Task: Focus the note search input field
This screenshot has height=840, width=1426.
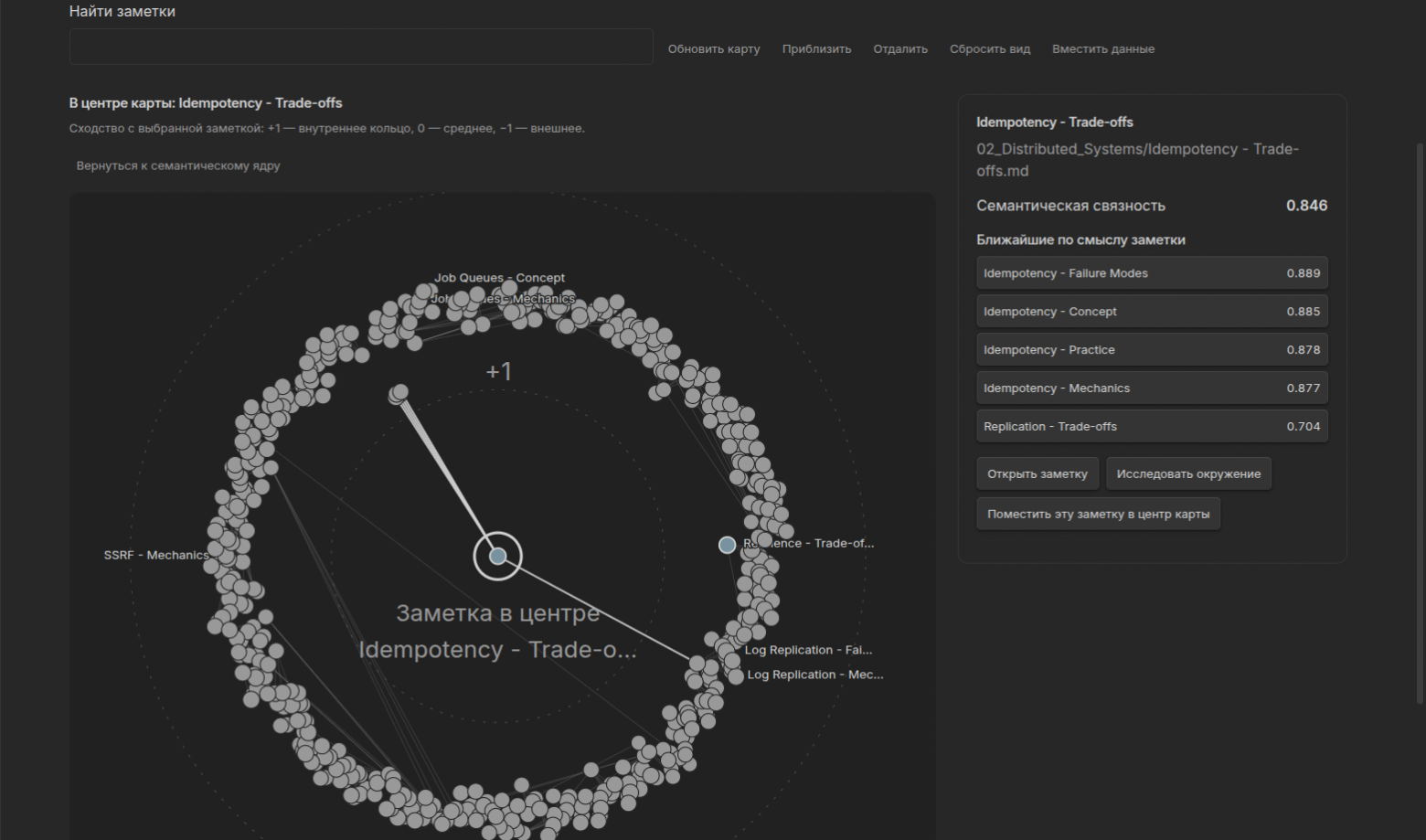Action: pos(361,48)
